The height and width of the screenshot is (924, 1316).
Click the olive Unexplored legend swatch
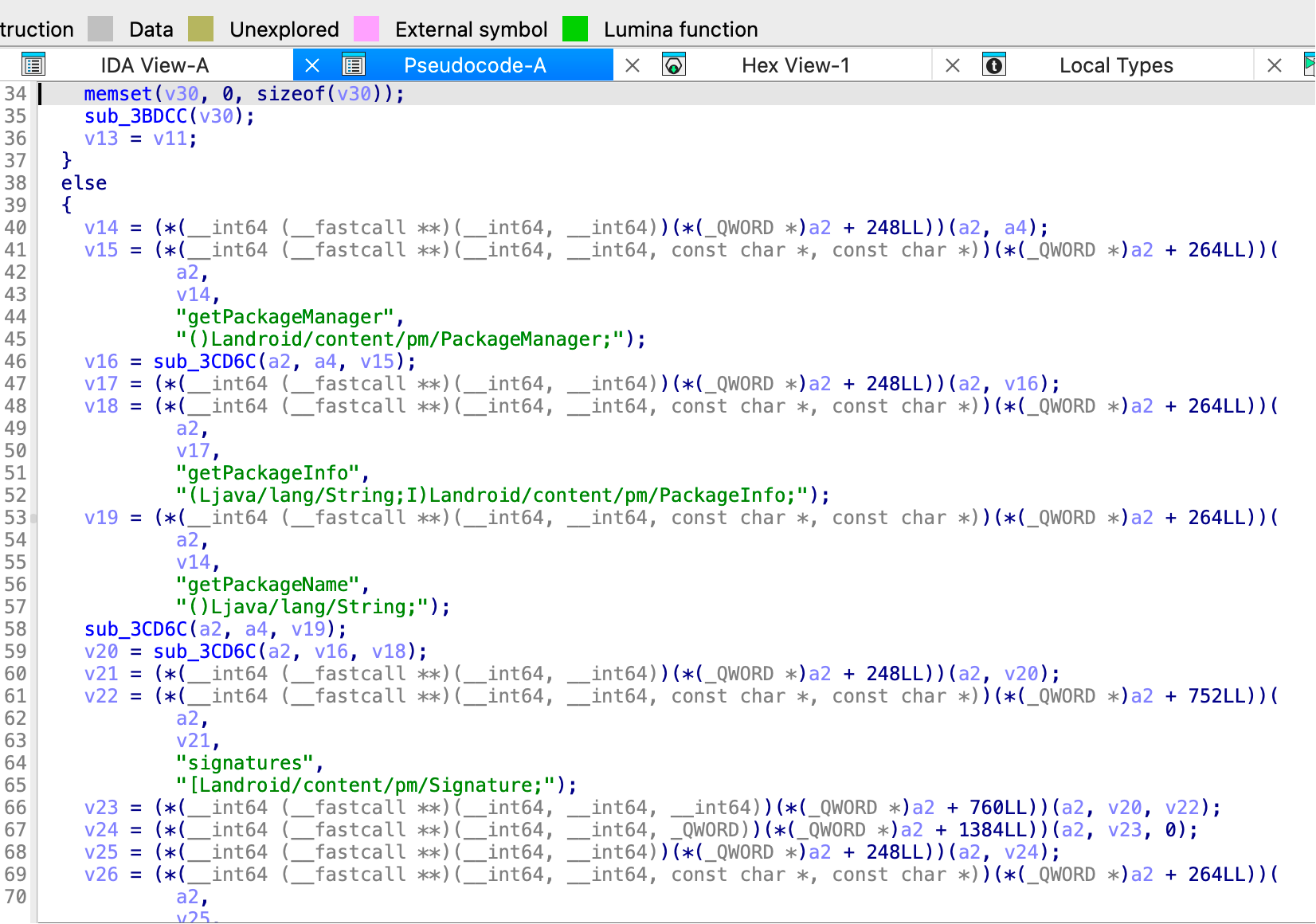click(x=201, y=29)
